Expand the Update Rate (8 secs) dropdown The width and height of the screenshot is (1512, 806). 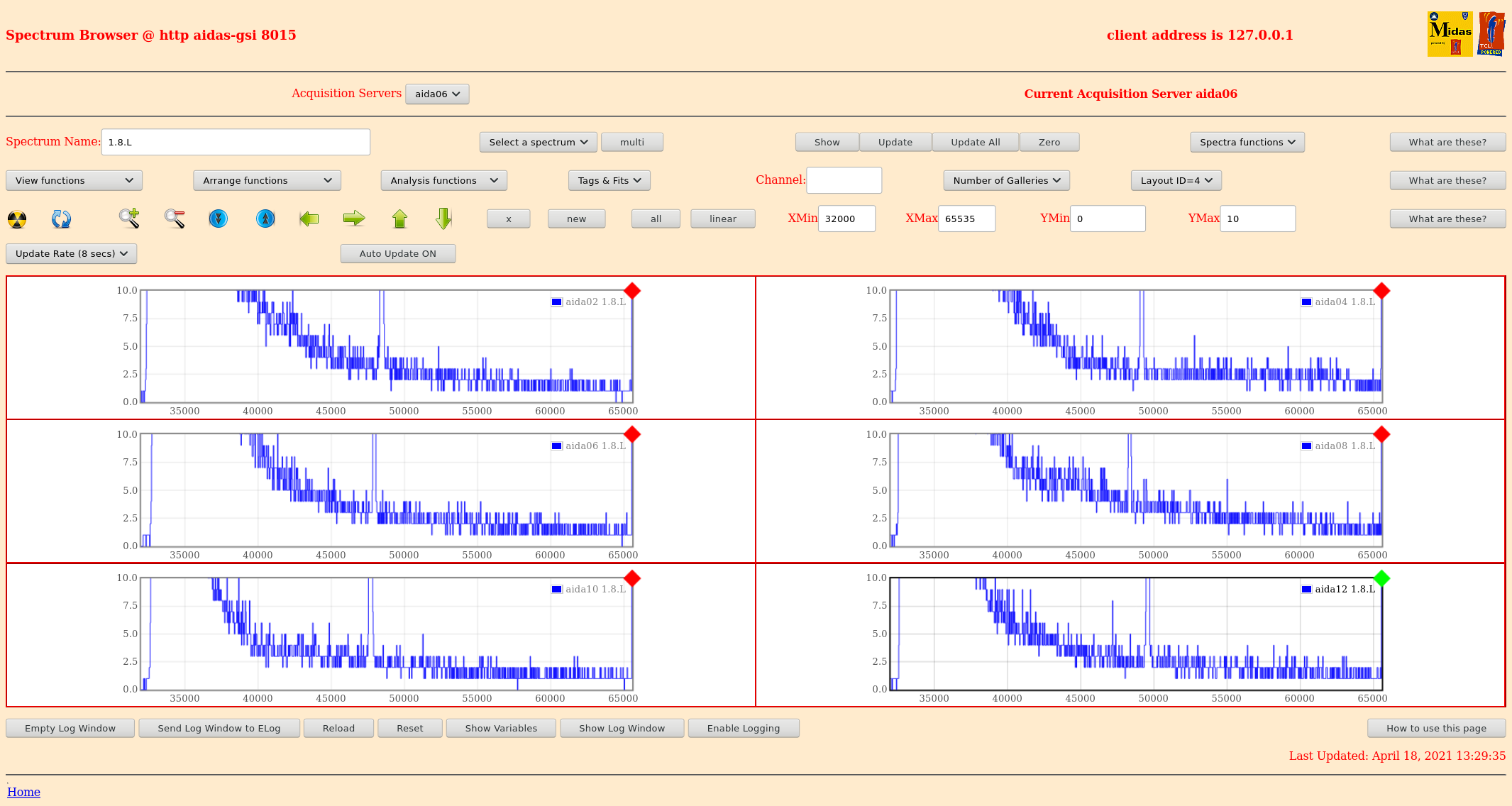[71, 253]
